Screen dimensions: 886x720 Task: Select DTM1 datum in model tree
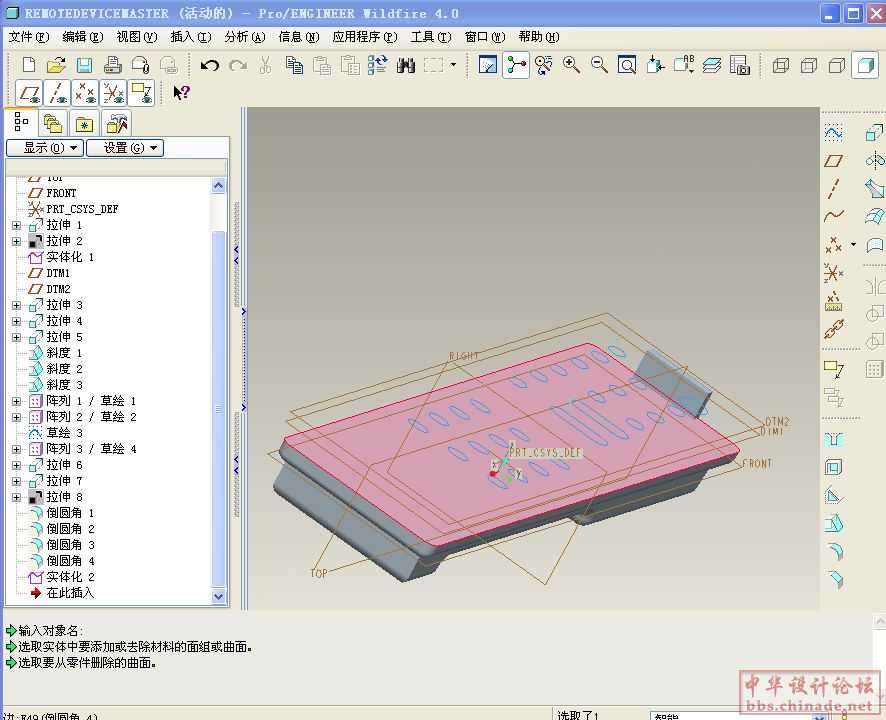point(49,273)
